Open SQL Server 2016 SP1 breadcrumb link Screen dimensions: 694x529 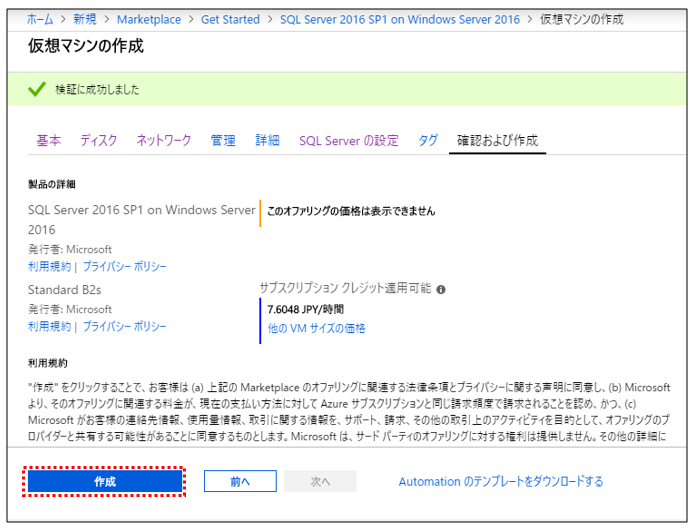click(400, 19)
